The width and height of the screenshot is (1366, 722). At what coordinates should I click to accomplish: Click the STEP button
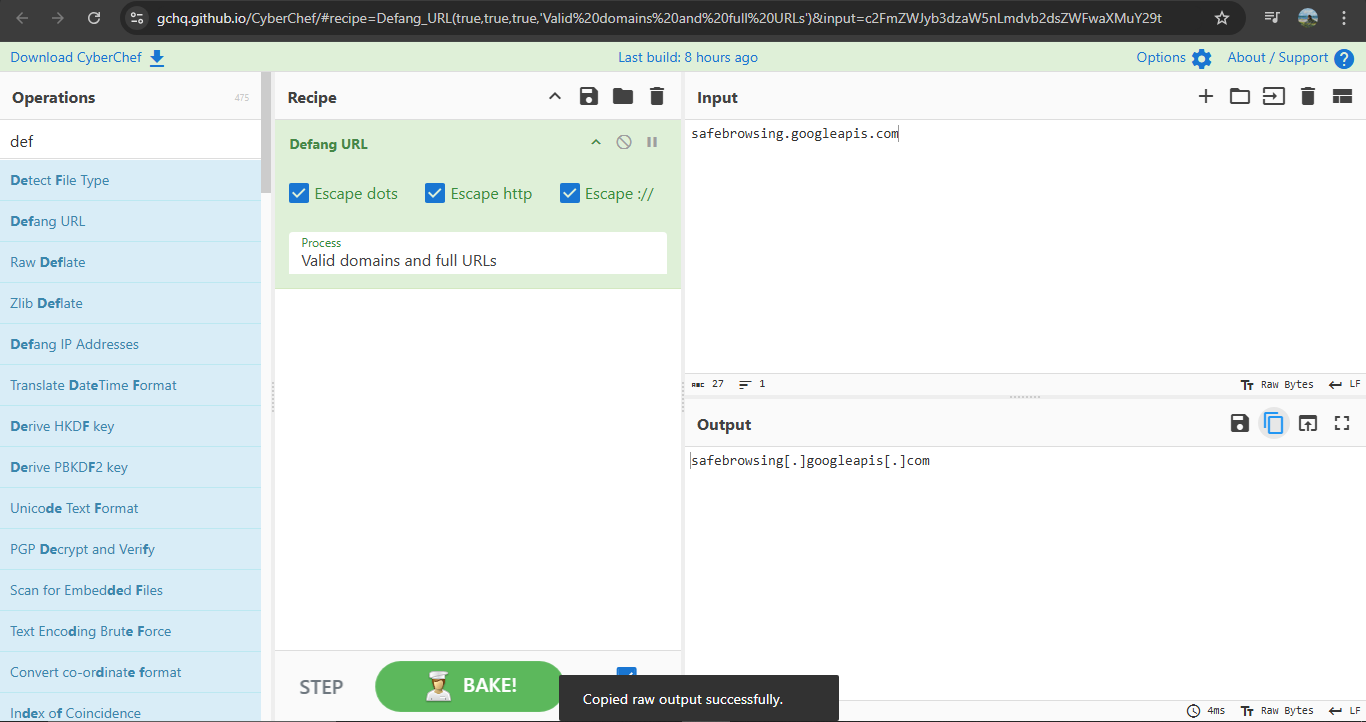[x=321, y=687]
